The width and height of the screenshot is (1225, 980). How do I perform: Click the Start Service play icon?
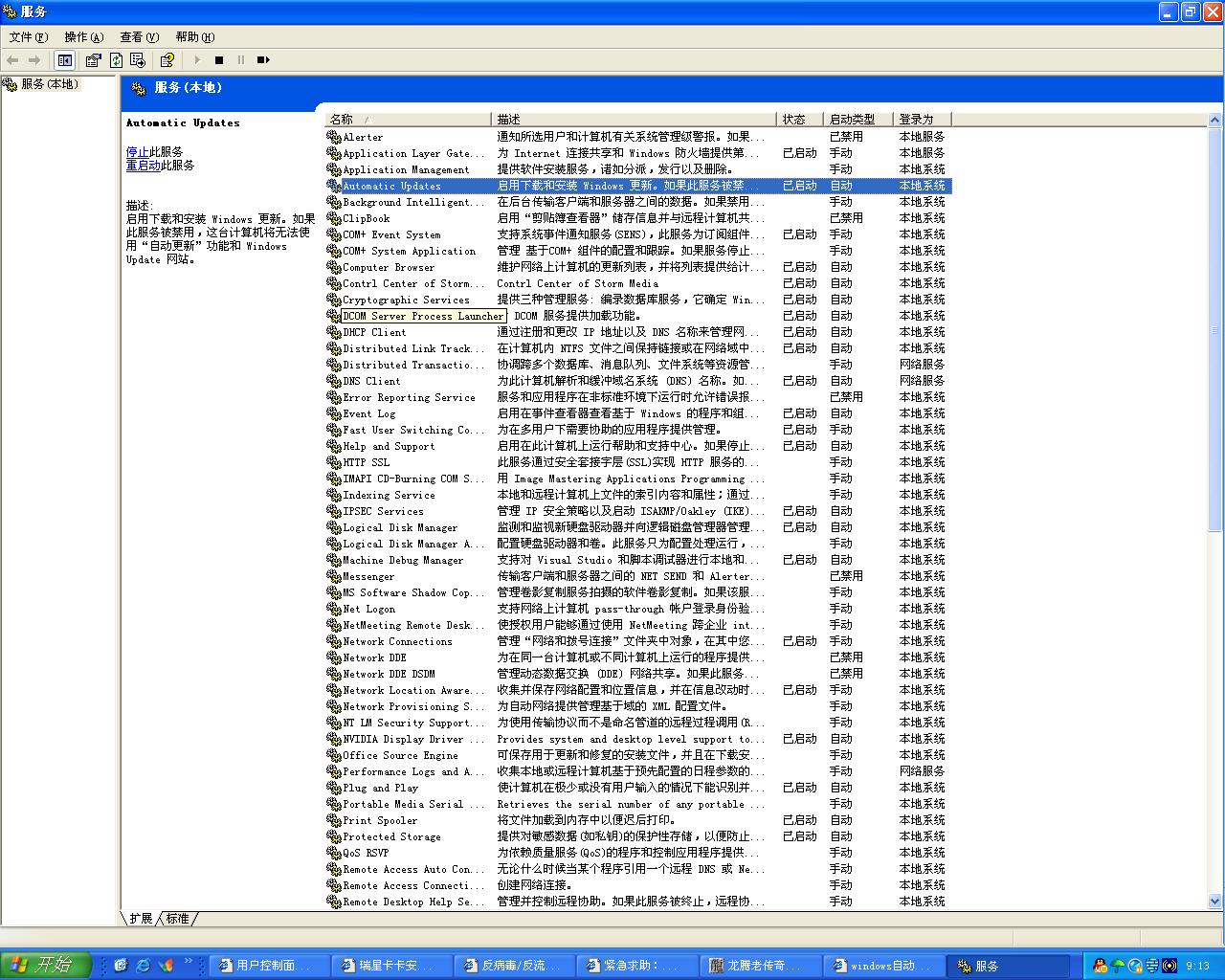[x=197, y=60]
